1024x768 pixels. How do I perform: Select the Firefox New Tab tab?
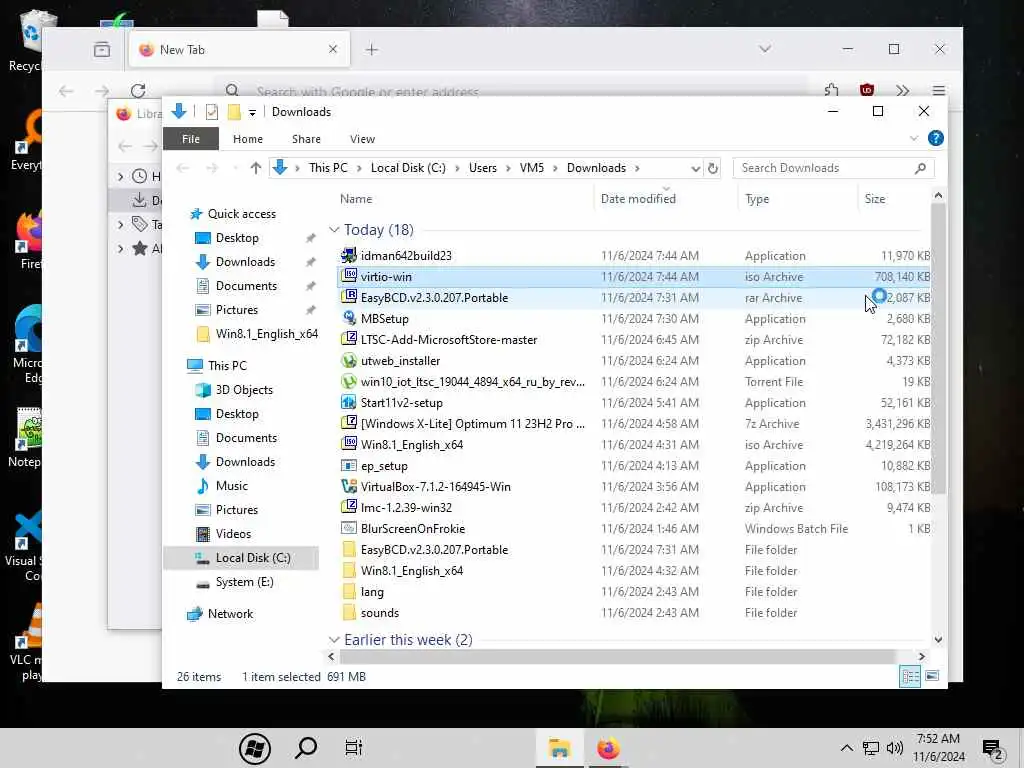click(239, 50)
